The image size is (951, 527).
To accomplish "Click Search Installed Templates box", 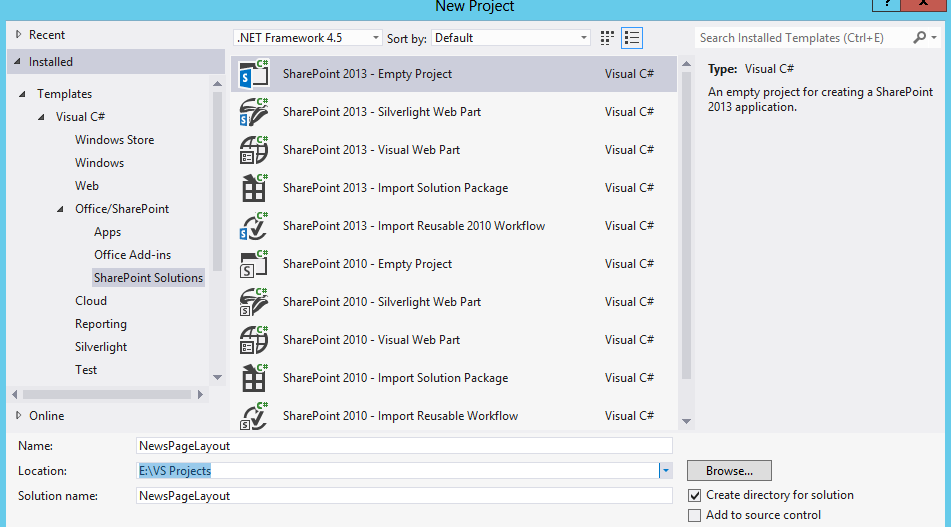I will click(803, 38).
